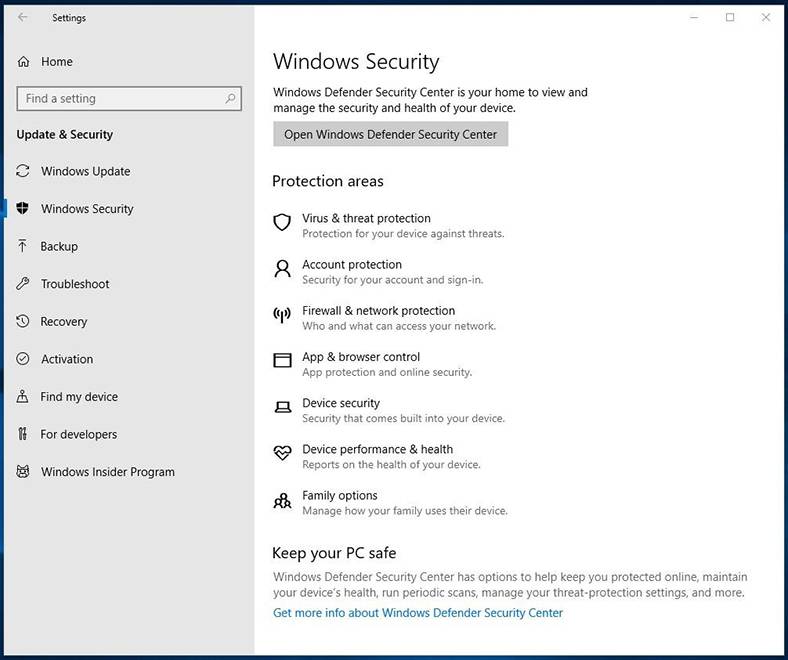Click the search magnifier icon

point(230,99)
